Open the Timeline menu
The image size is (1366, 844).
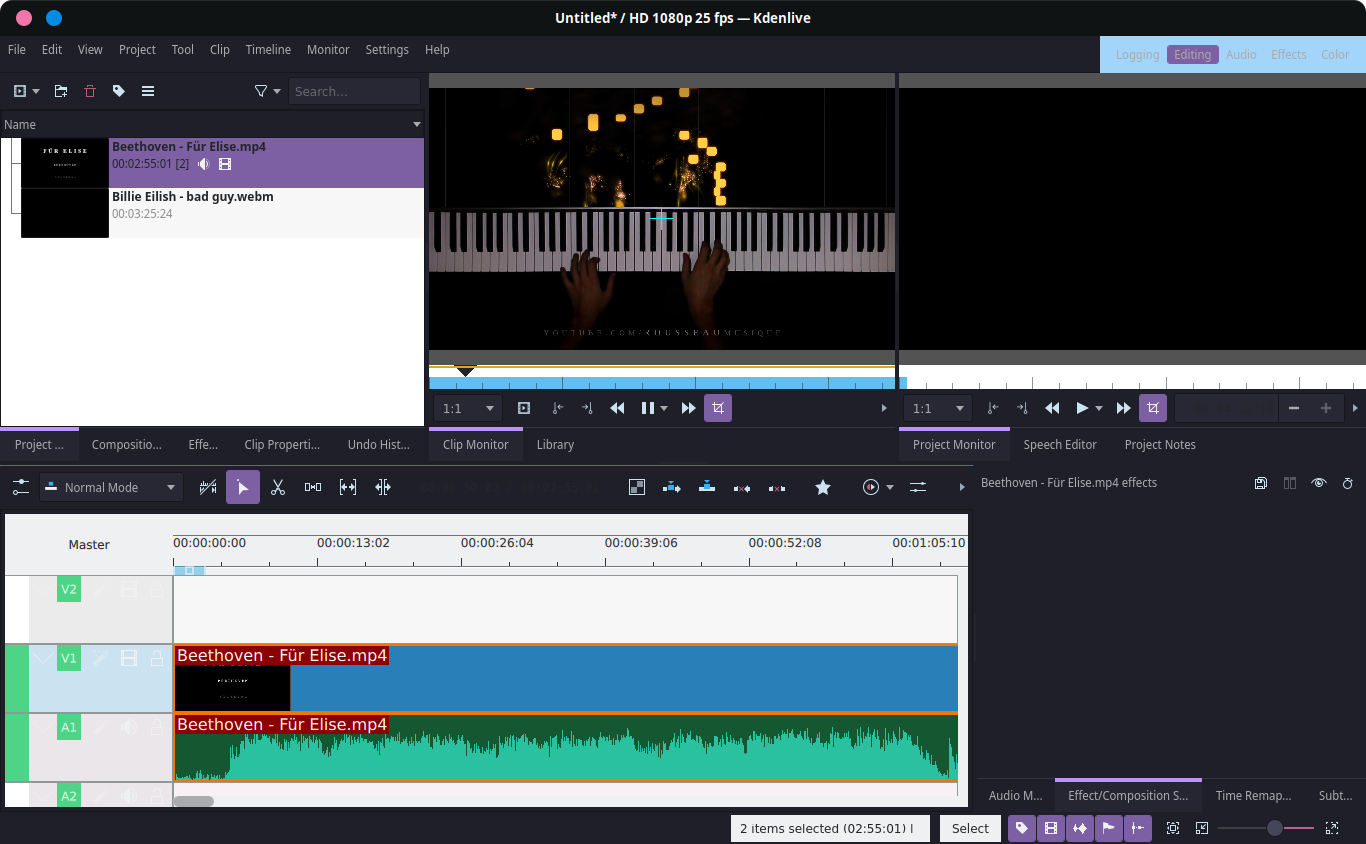click(268, 49)
